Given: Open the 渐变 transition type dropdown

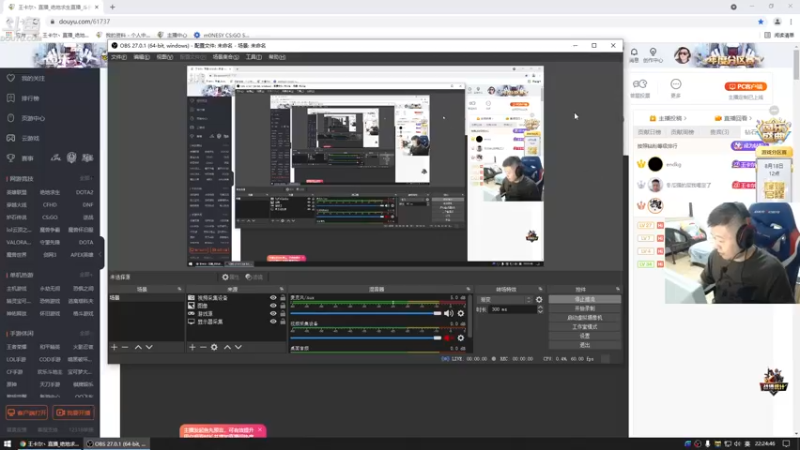Looking at the screenshot, I should point(505,299).
